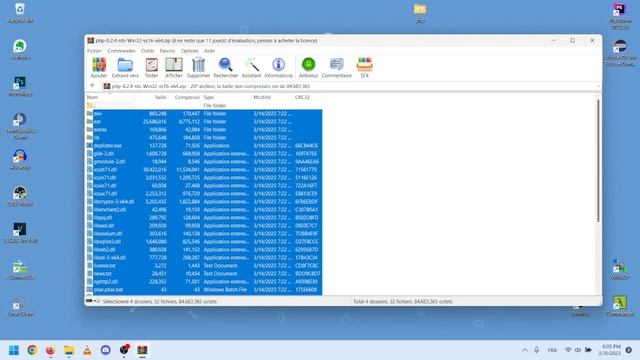Sort list by Taille column header
The width and height of the screenshot is (640, 360).
[151, 97]
